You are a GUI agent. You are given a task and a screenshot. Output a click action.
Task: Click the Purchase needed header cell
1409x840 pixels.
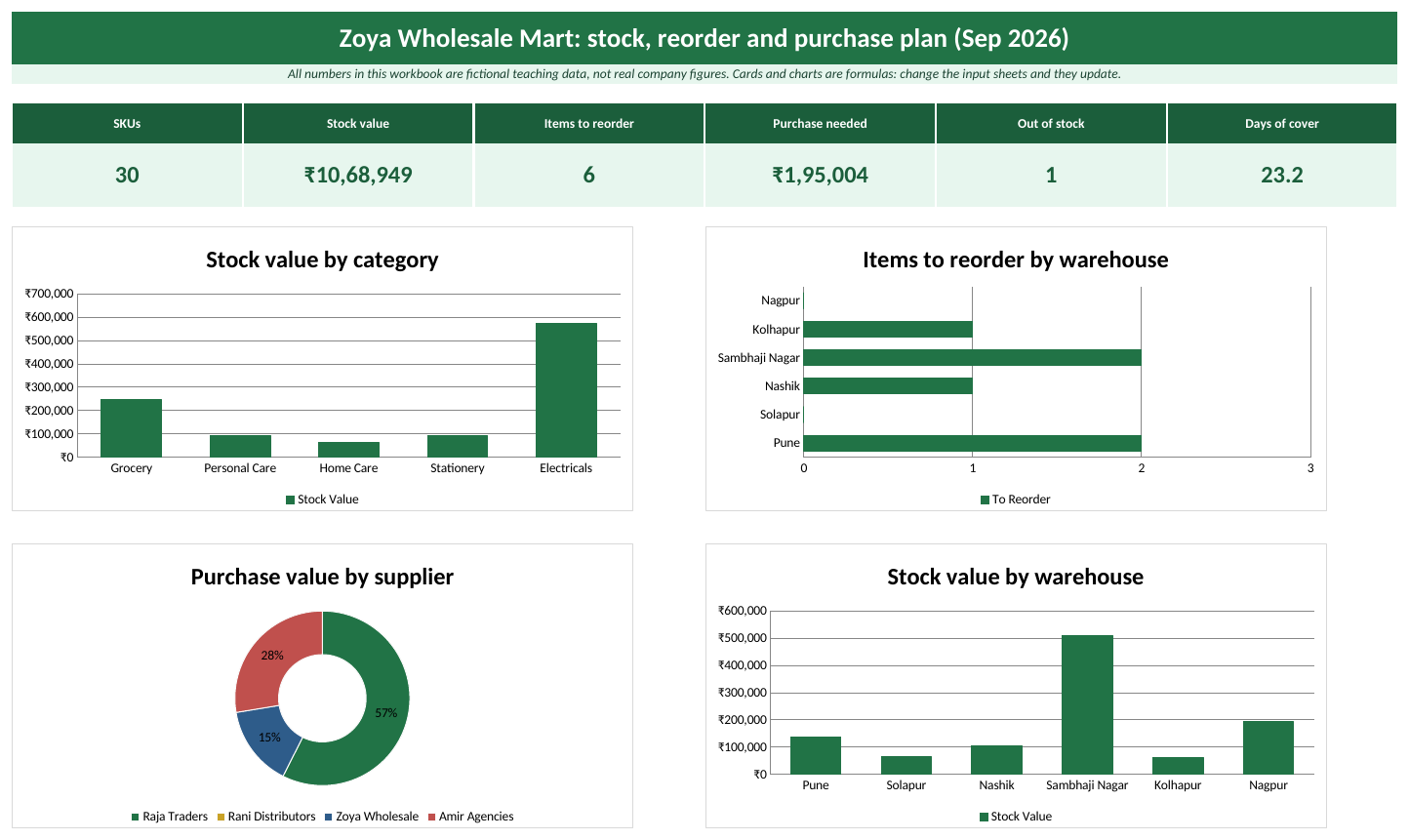[820, 124]
